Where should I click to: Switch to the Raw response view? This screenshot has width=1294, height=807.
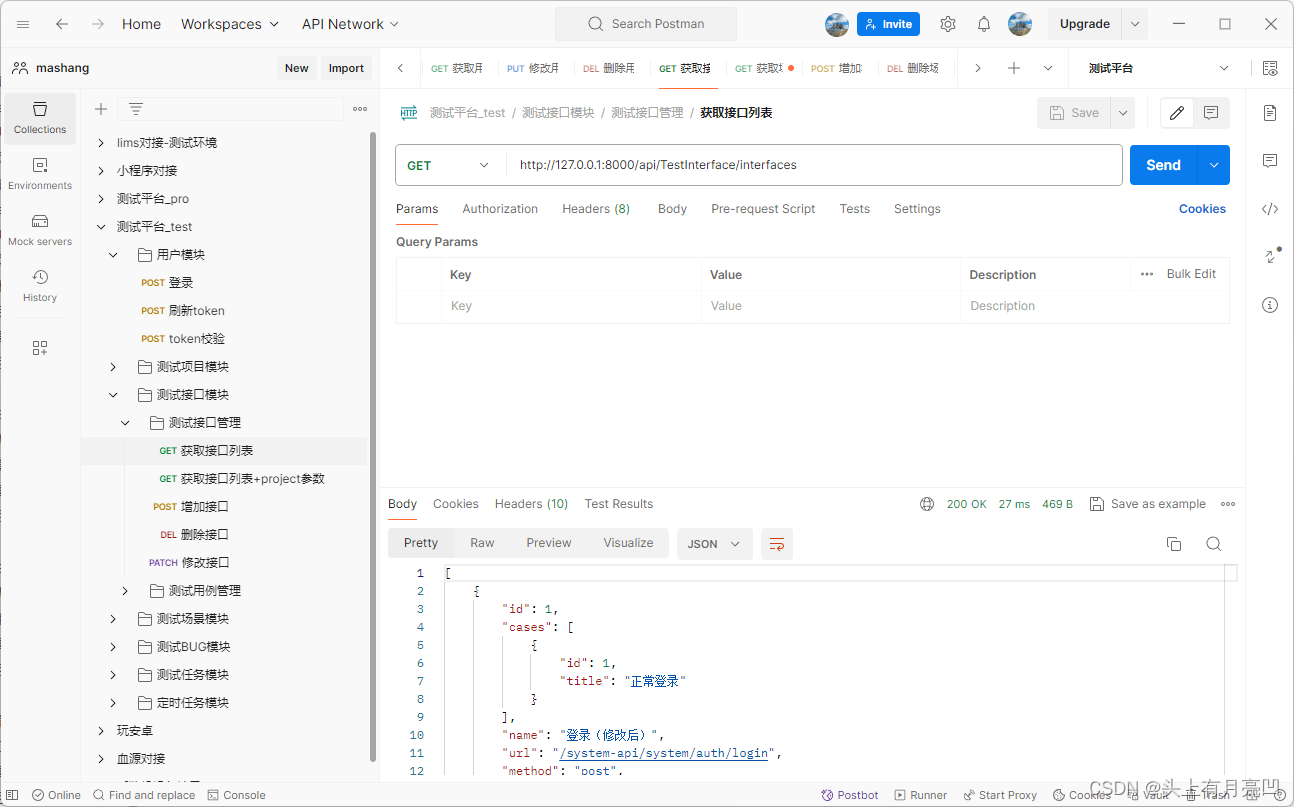click(x=482, y=543)
